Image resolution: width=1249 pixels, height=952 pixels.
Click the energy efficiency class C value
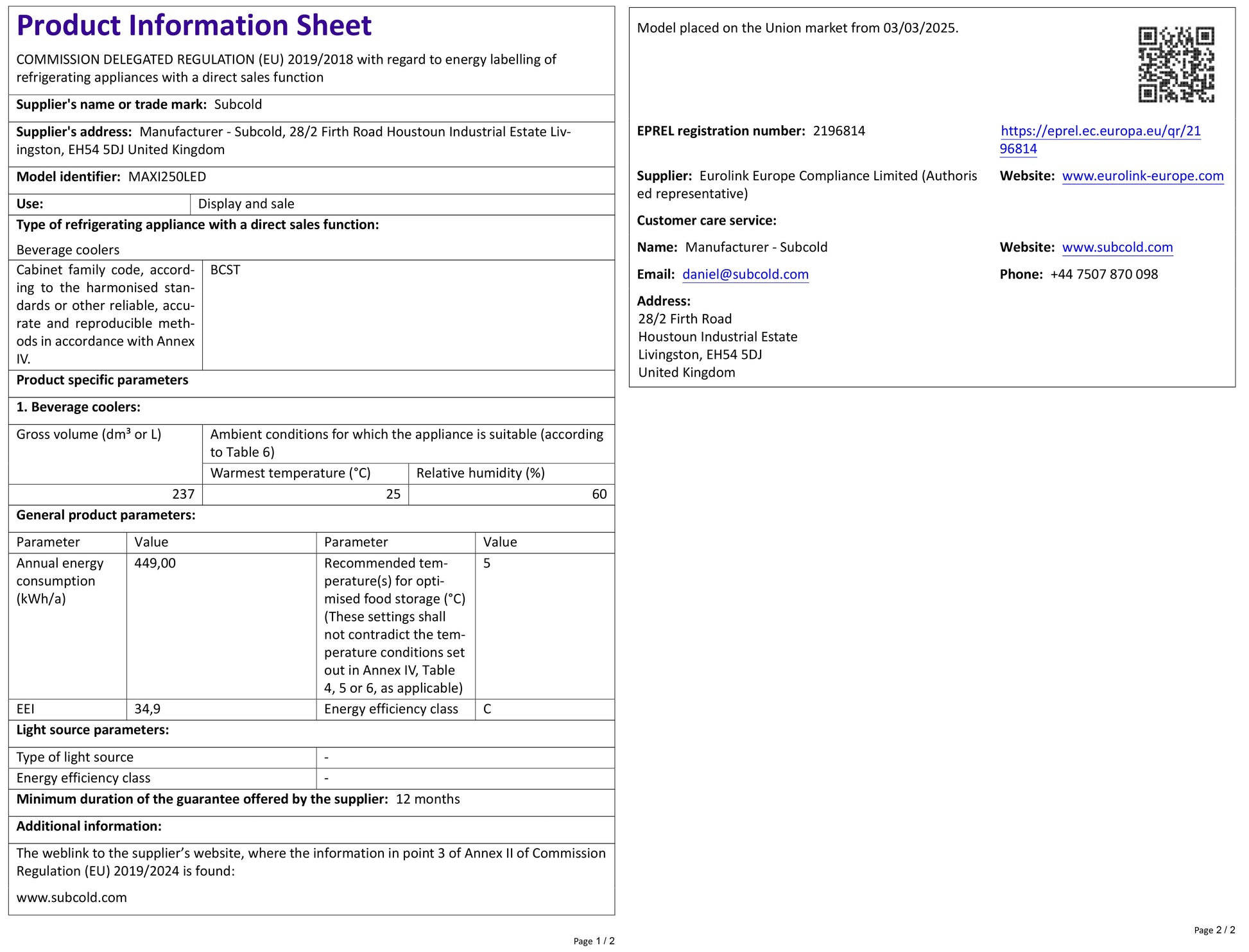tap(487, 709)
